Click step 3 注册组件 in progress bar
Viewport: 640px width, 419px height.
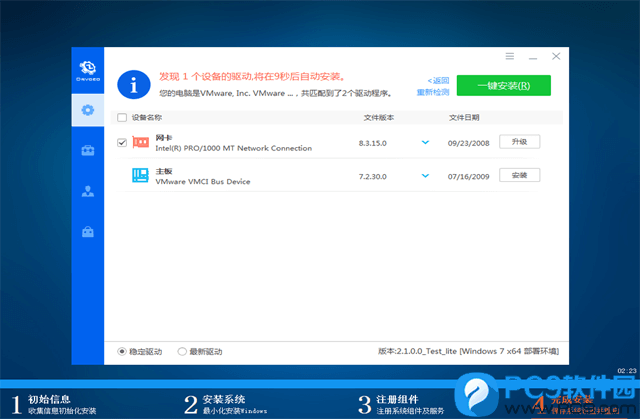click(401, 404)
